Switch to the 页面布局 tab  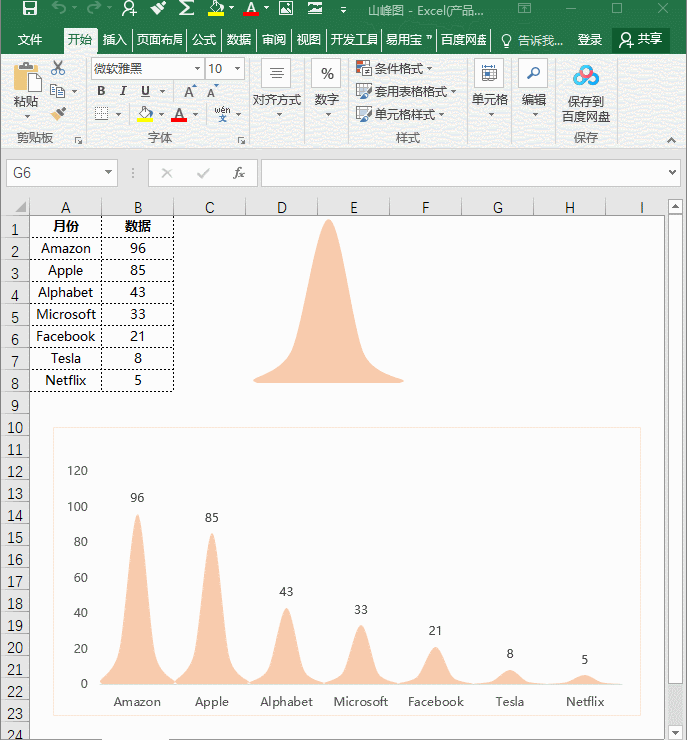159,40
